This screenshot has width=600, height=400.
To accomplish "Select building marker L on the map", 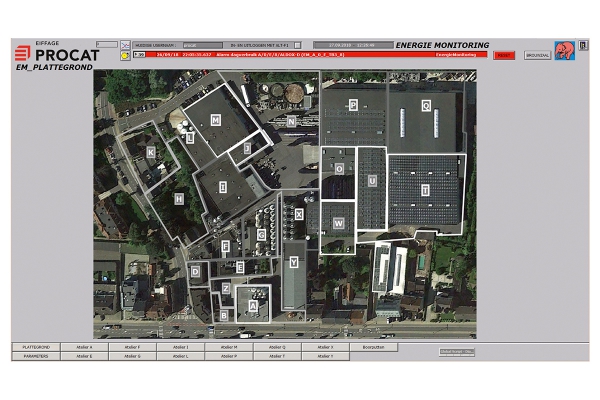I will [x=190, y=138].
